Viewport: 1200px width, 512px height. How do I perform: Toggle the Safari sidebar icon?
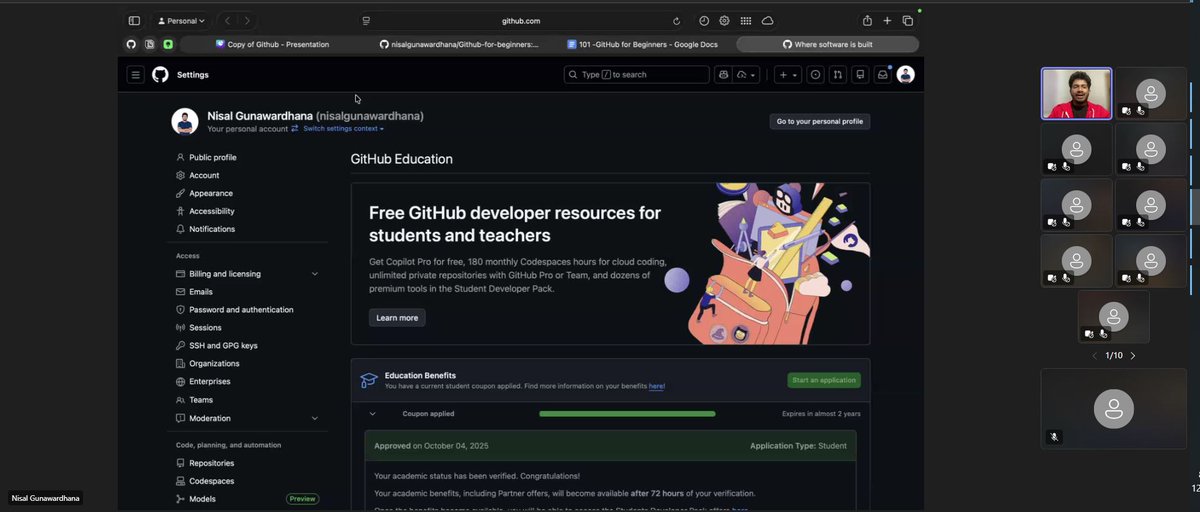134,20
